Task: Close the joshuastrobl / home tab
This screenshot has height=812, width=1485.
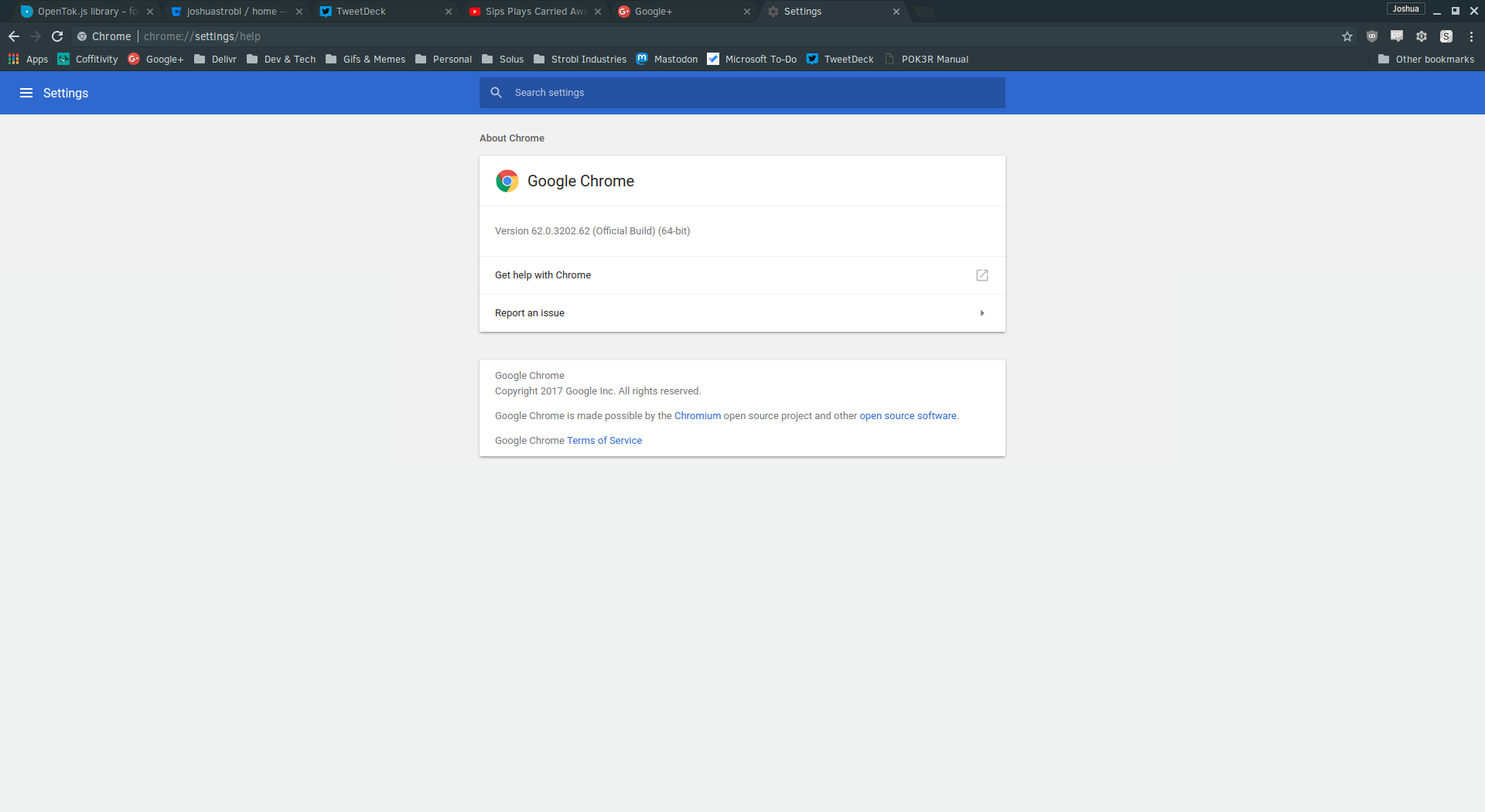Action: pos(299,12)
